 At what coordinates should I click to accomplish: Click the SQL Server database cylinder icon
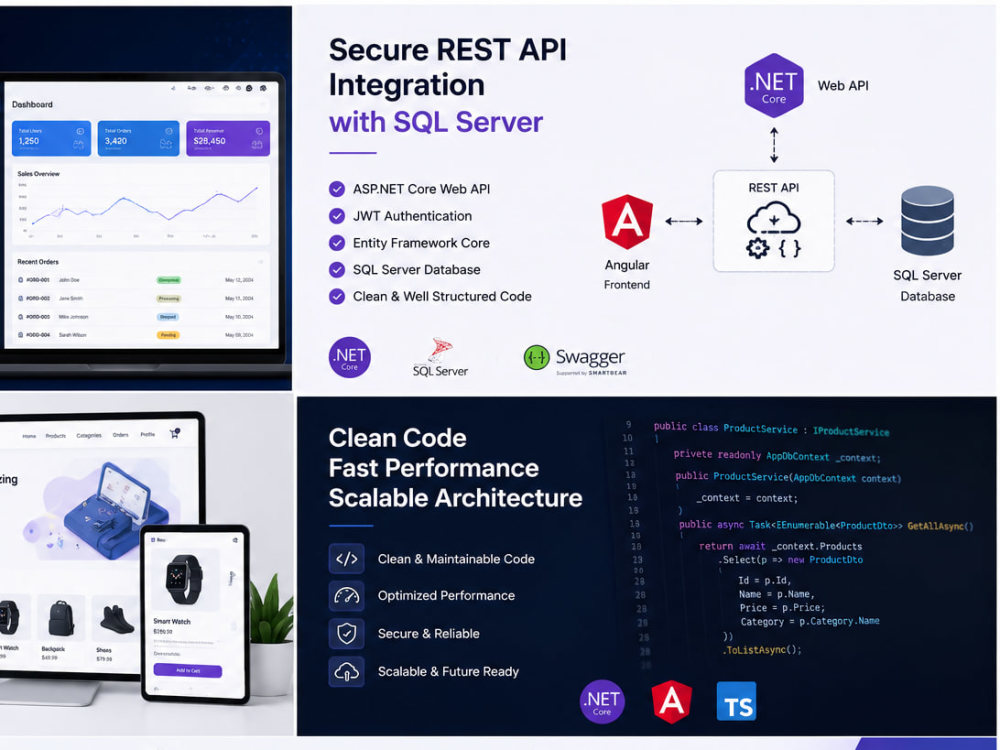[927, 221]
